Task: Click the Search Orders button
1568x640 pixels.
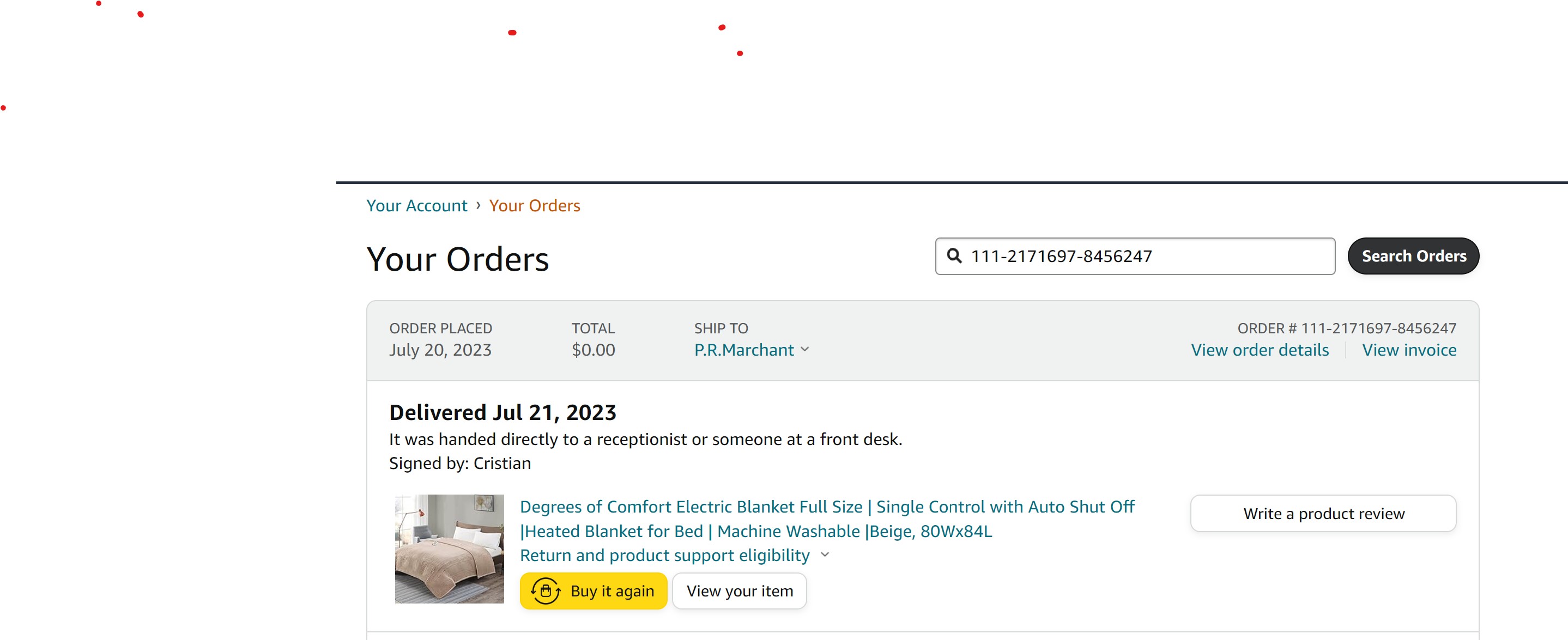Action: 1413,256
